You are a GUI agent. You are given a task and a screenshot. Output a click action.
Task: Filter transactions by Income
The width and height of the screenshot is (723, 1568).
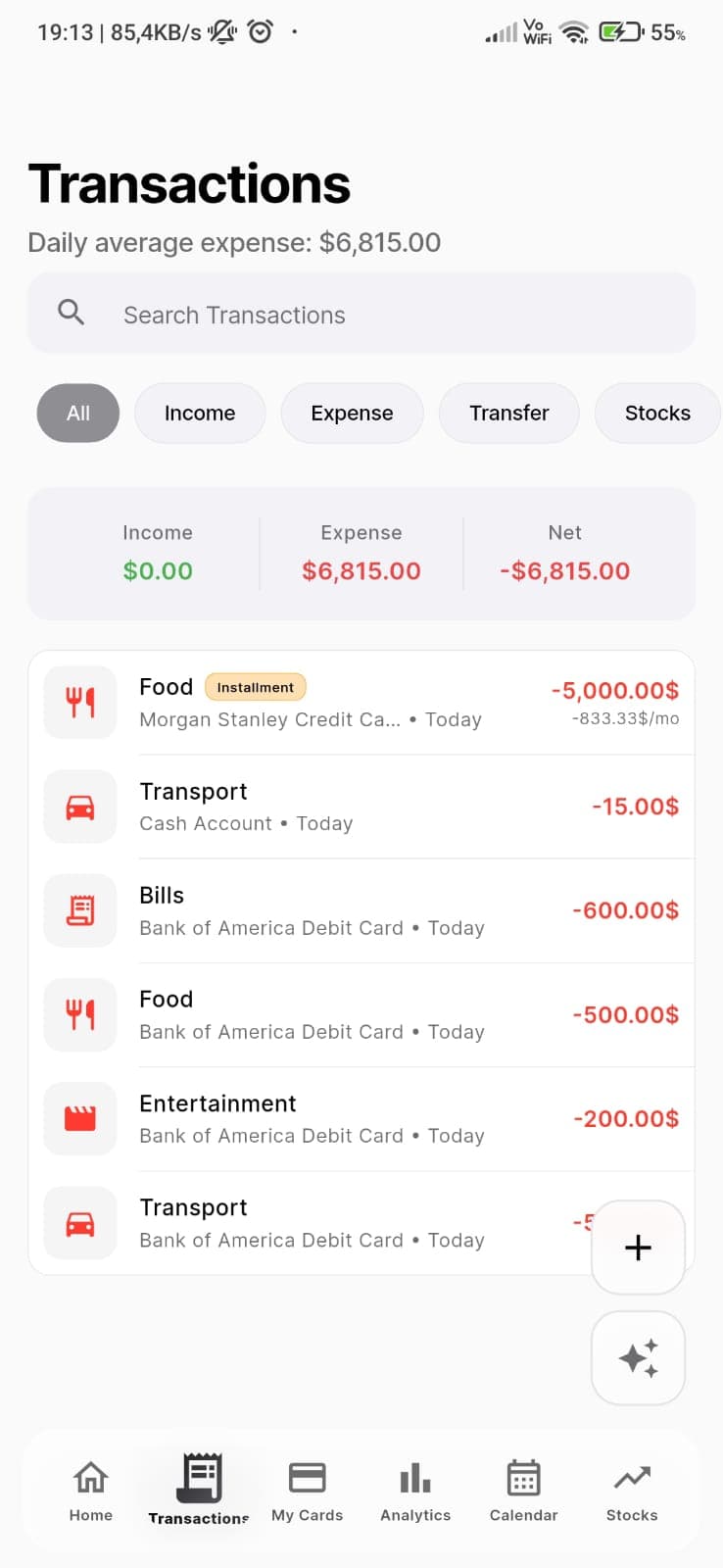point(200,414)
